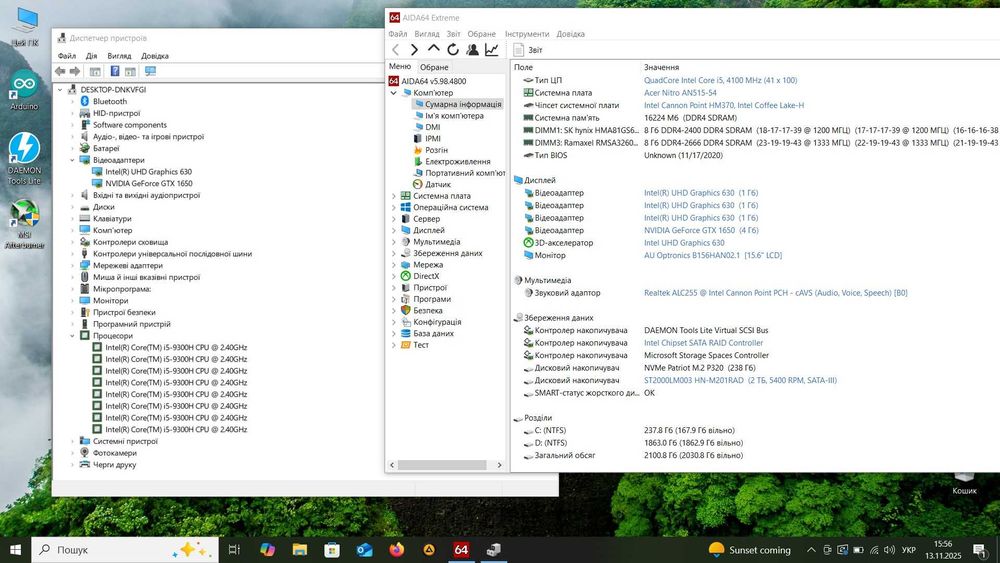
Task: Click AIDA64 back navigation arrow
Action: pyautogui.click(x=395, y=50)
